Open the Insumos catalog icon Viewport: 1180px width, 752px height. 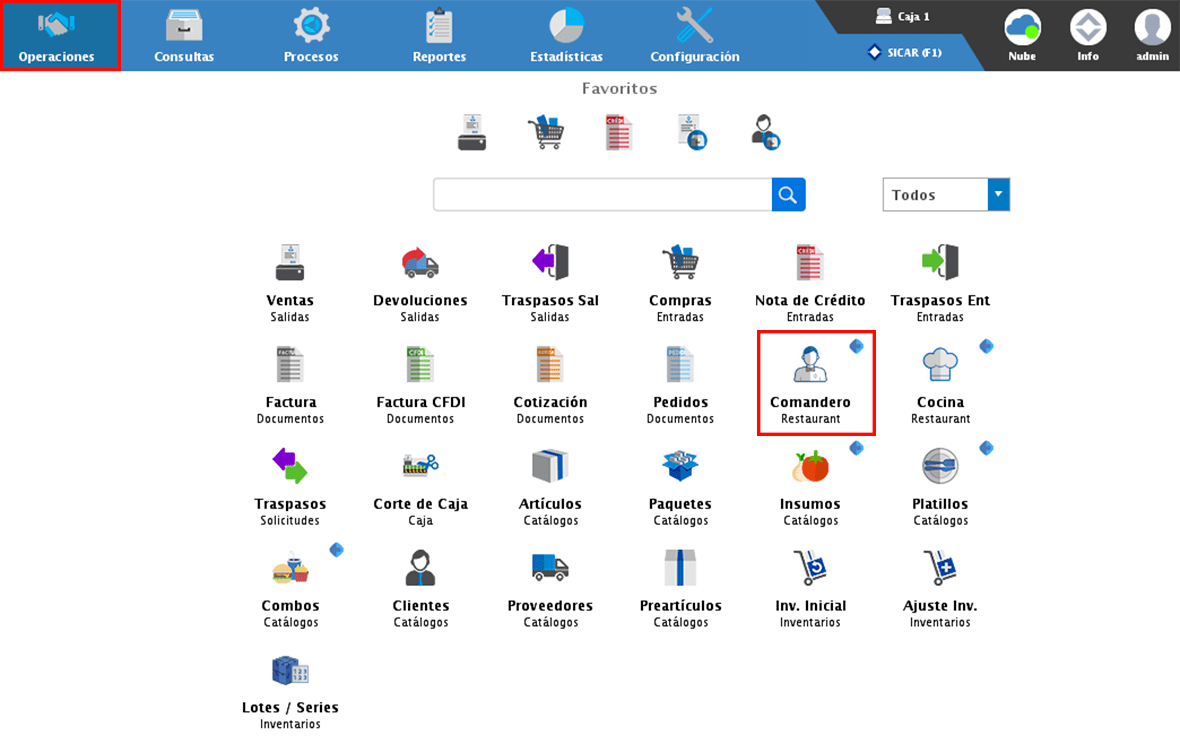pos(810,467)
